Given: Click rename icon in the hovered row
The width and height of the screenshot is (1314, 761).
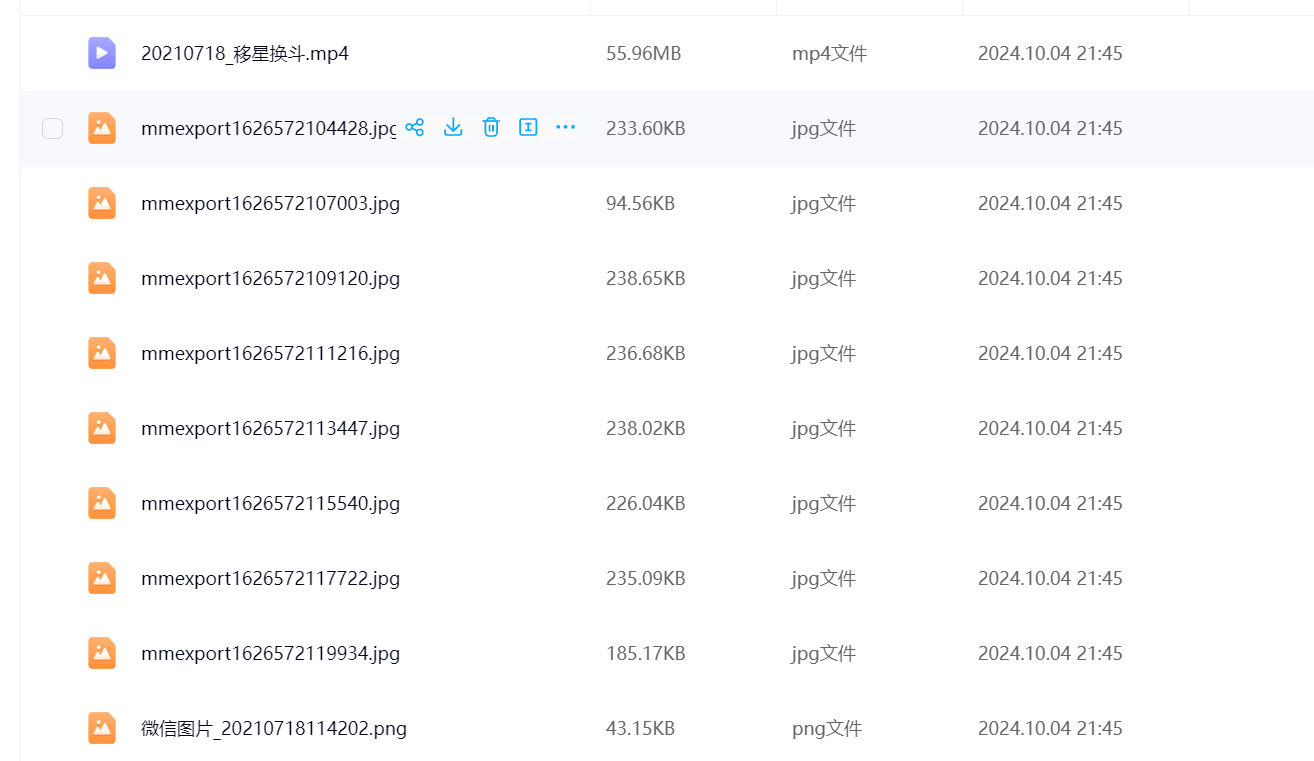Looking at the screenshot, I should pyautogui.click(x=528, y=127).
